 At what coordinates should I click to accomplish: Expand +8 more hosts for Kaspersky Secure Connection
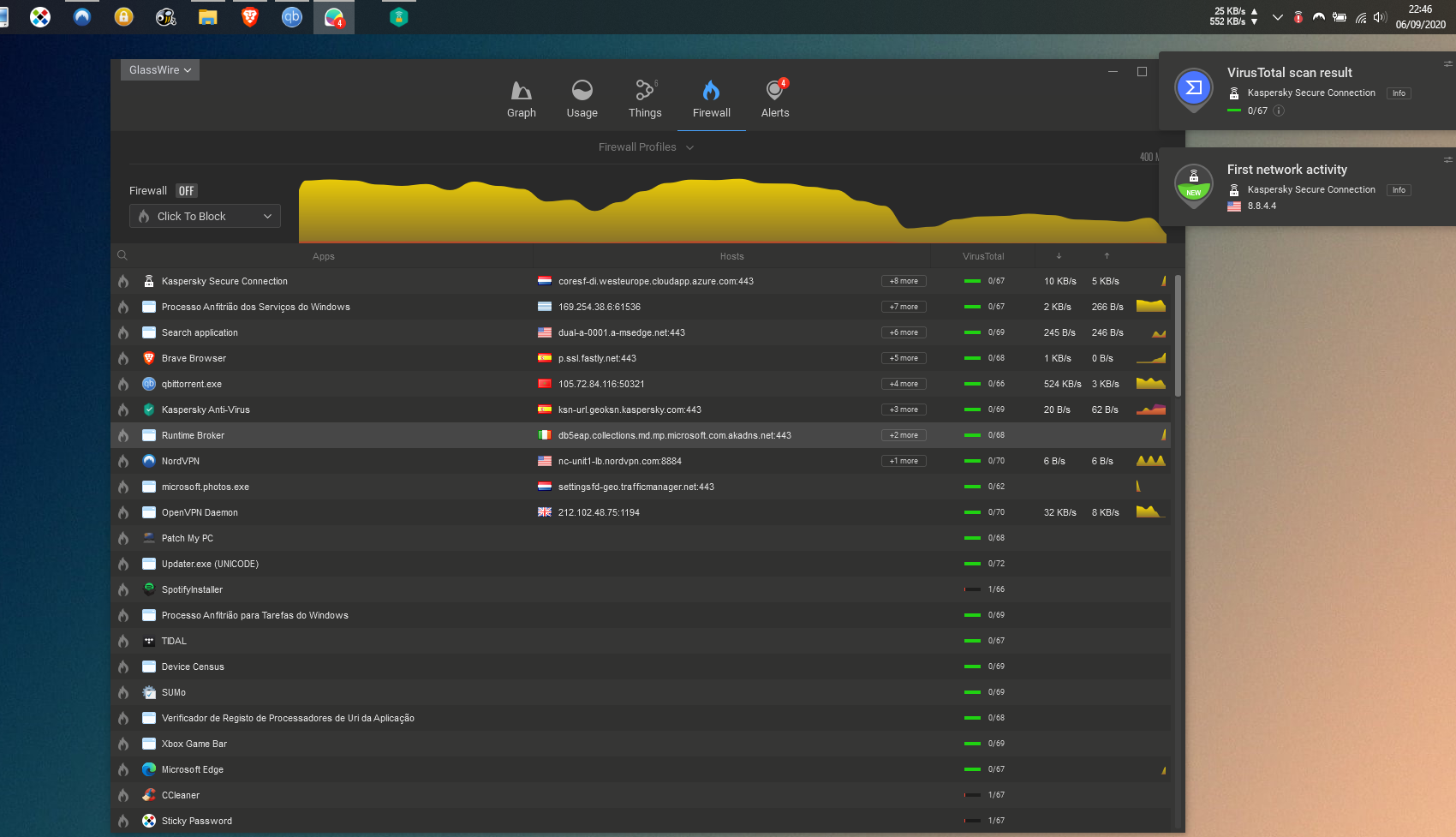tap(904, 281)
